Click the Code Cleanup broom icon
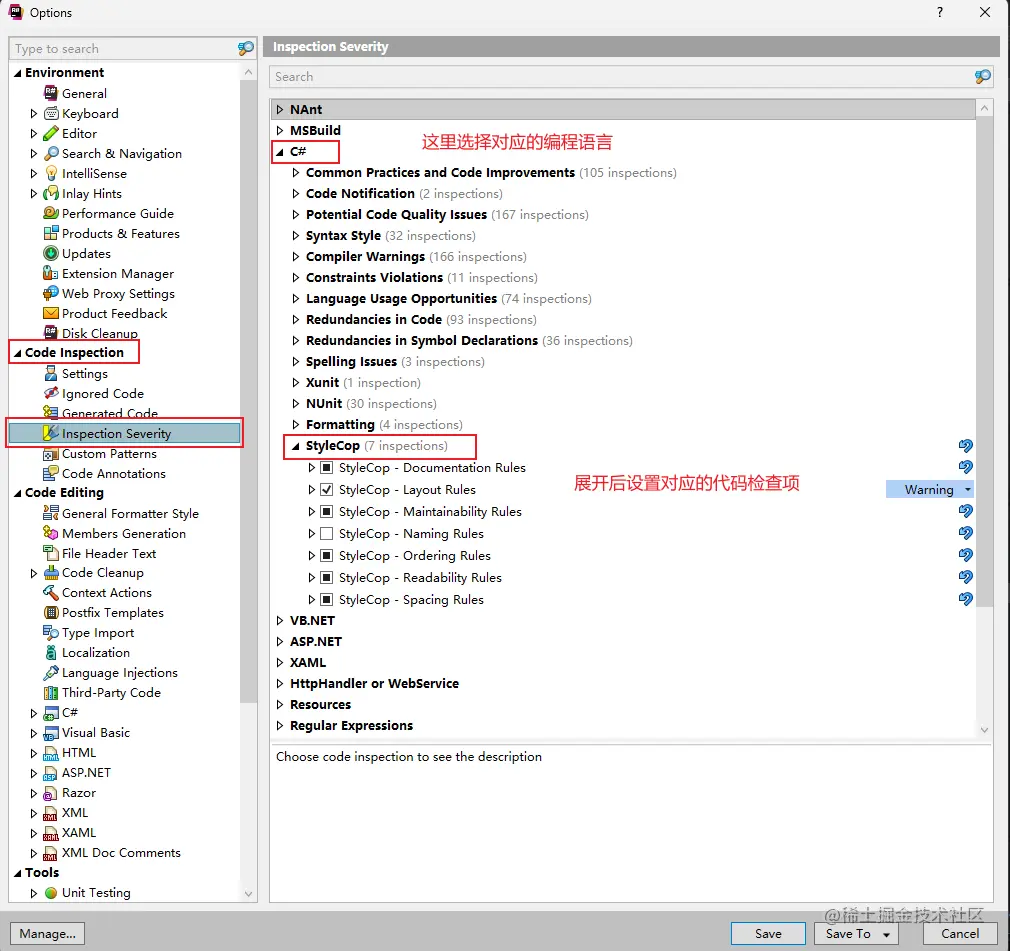The width and height of the screenshot is (1010, 951). click(x=51, y=573)
